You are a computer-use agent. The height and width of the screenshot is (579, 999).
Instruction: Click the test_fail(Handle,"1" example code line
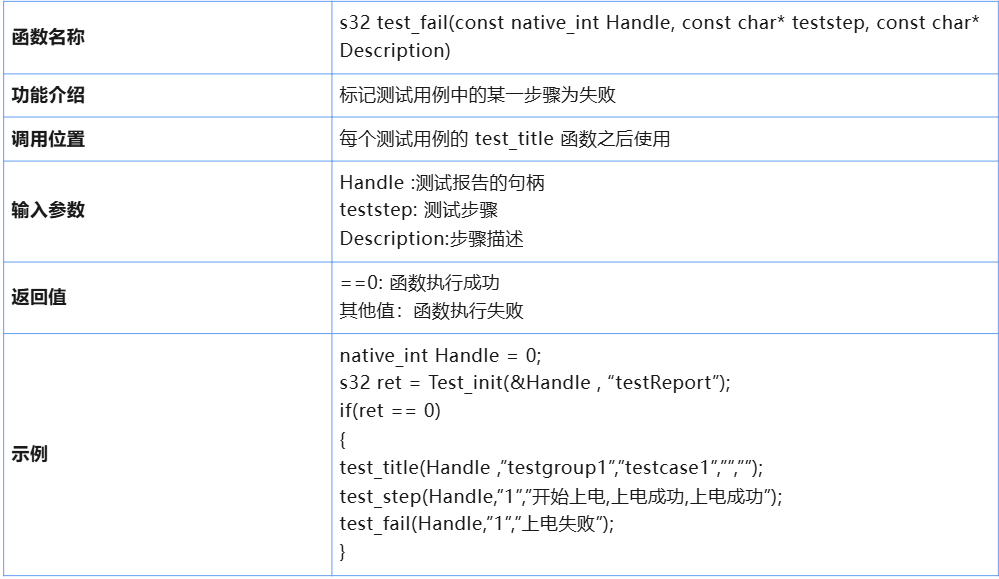[x=477, y=524]
